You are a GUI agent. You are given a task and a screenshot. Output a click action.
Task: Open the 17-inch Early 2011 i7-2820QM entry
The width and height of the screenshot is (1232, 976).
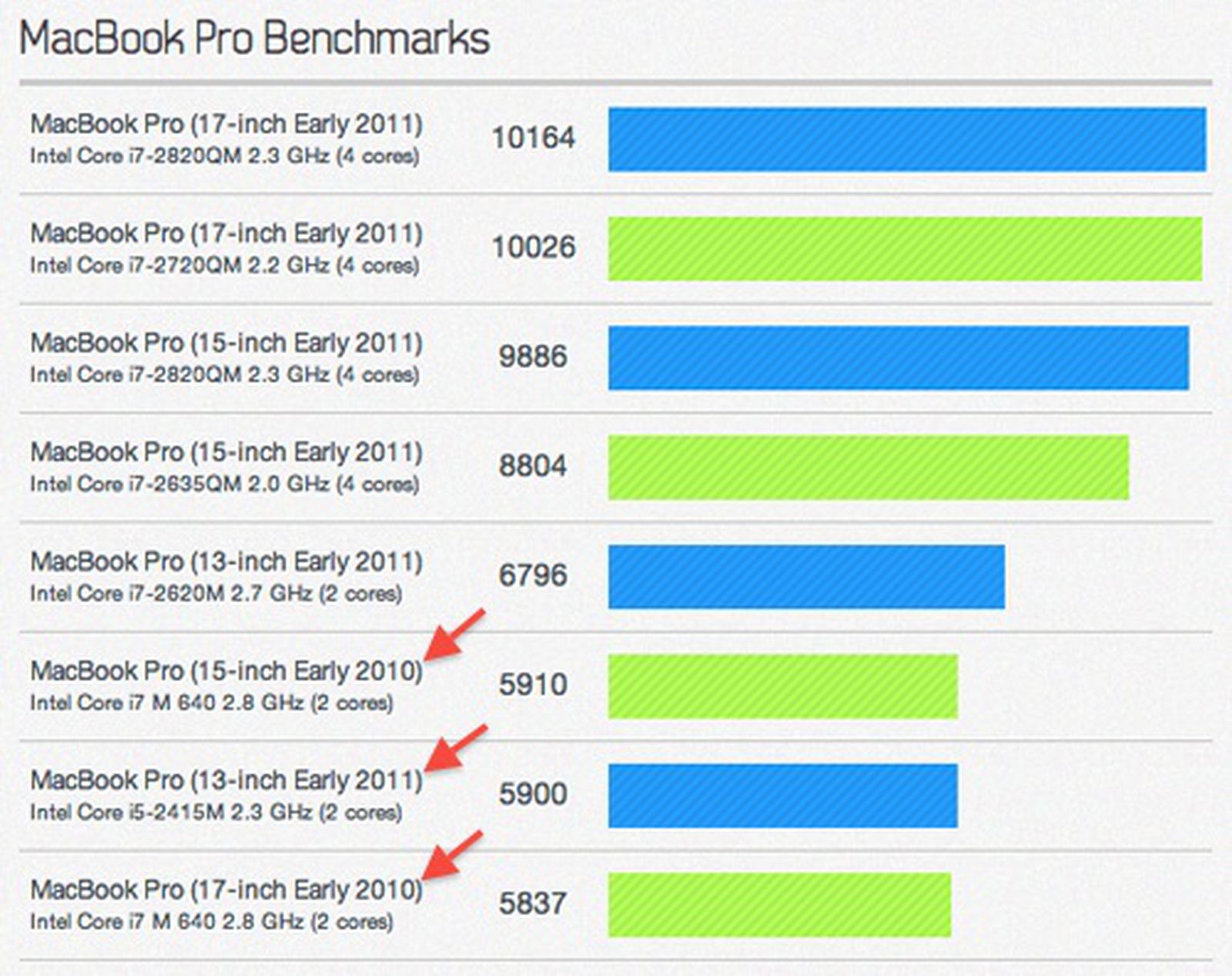click(x=226, y=124)
